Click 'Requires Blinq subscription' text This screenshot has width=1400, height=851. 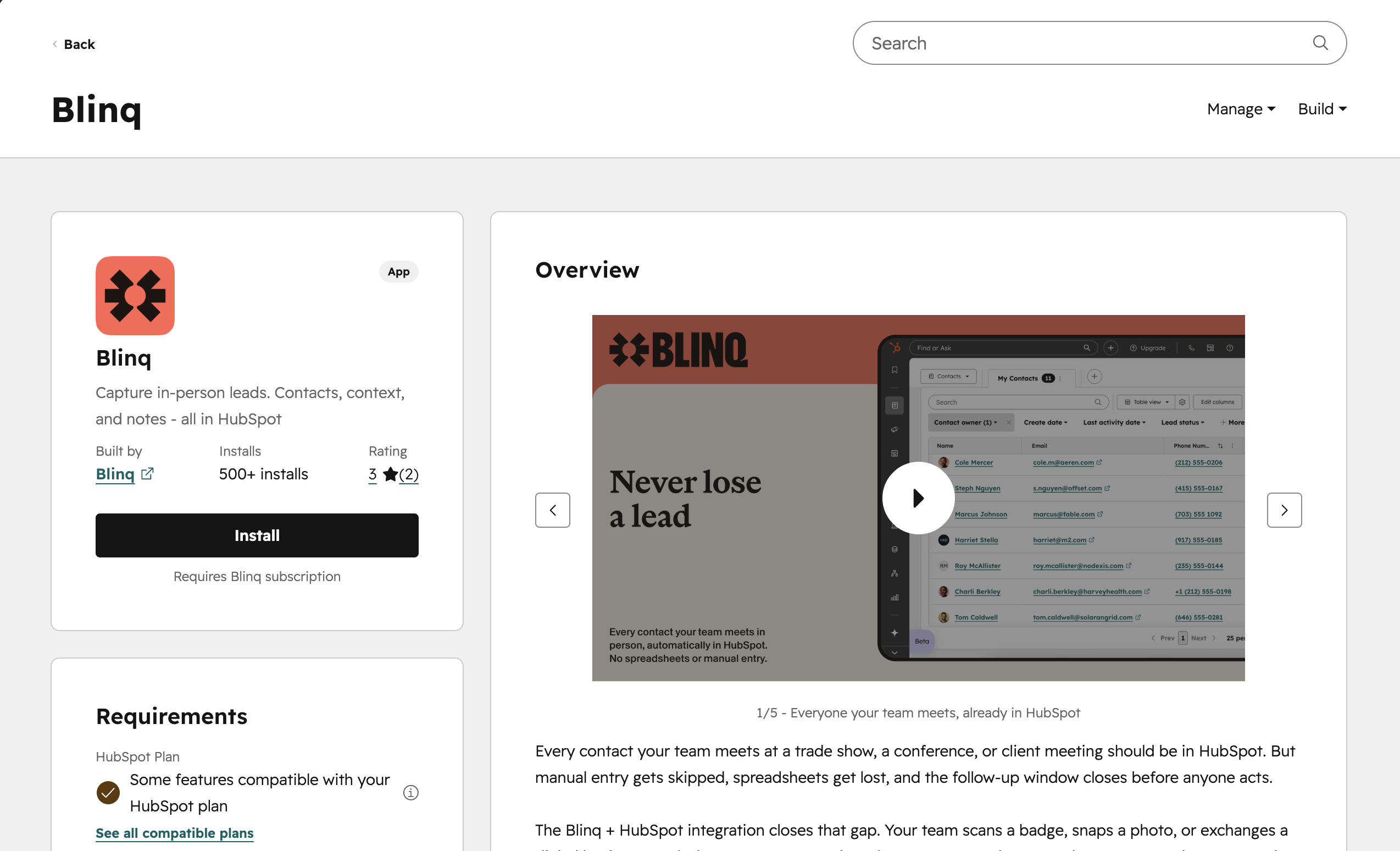click(257, 577)
